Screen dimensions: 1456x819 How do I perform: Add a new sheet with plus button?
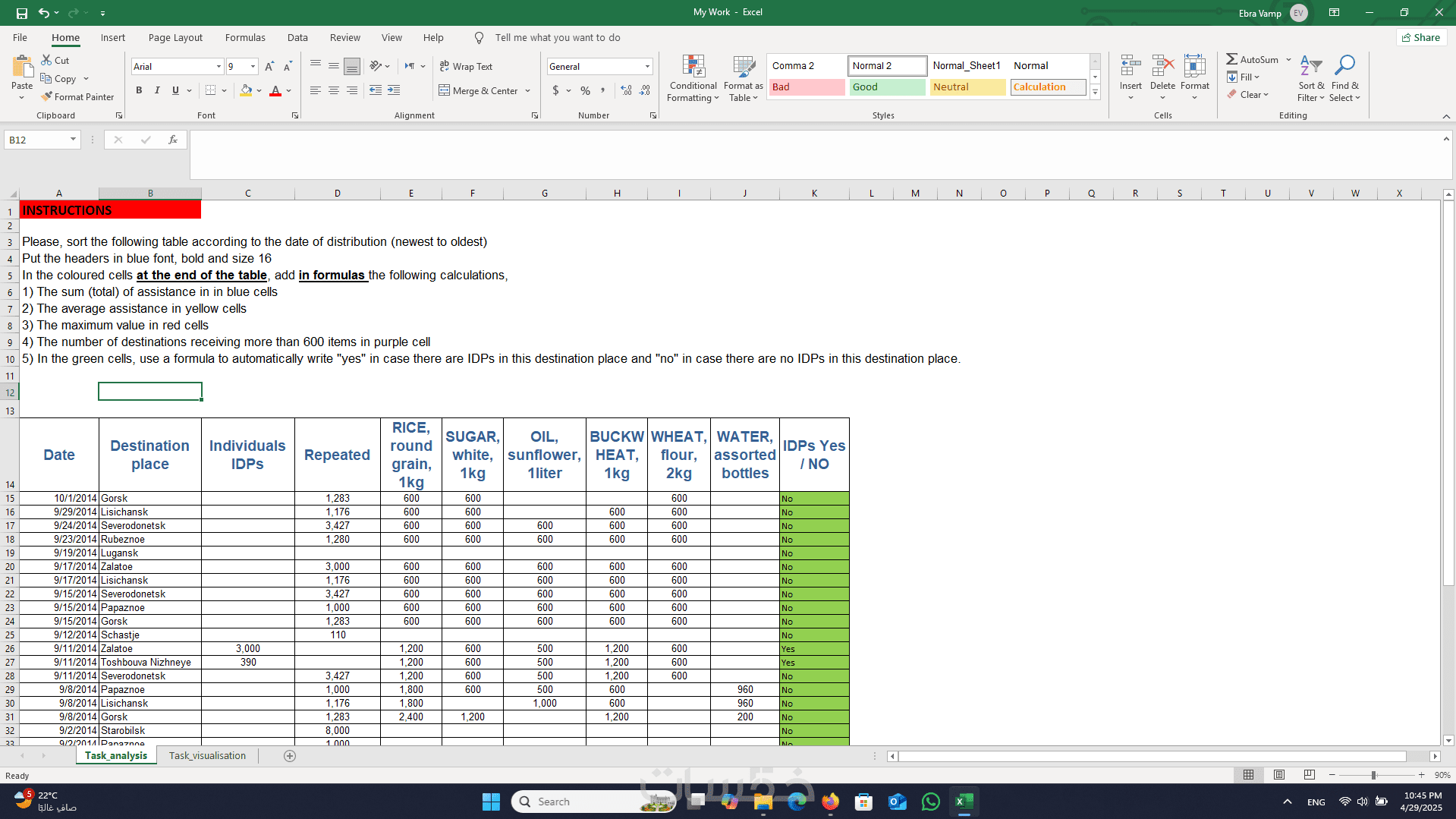pos(290,756)
